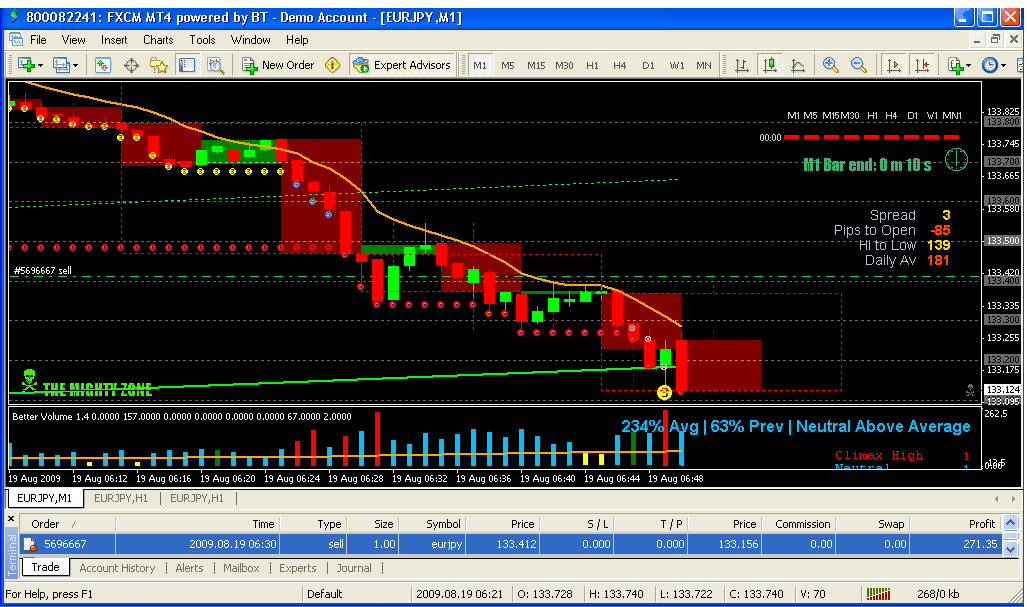1027x607 pixels.
Task: Open the Alerts tab
Action: click(189, 568)
